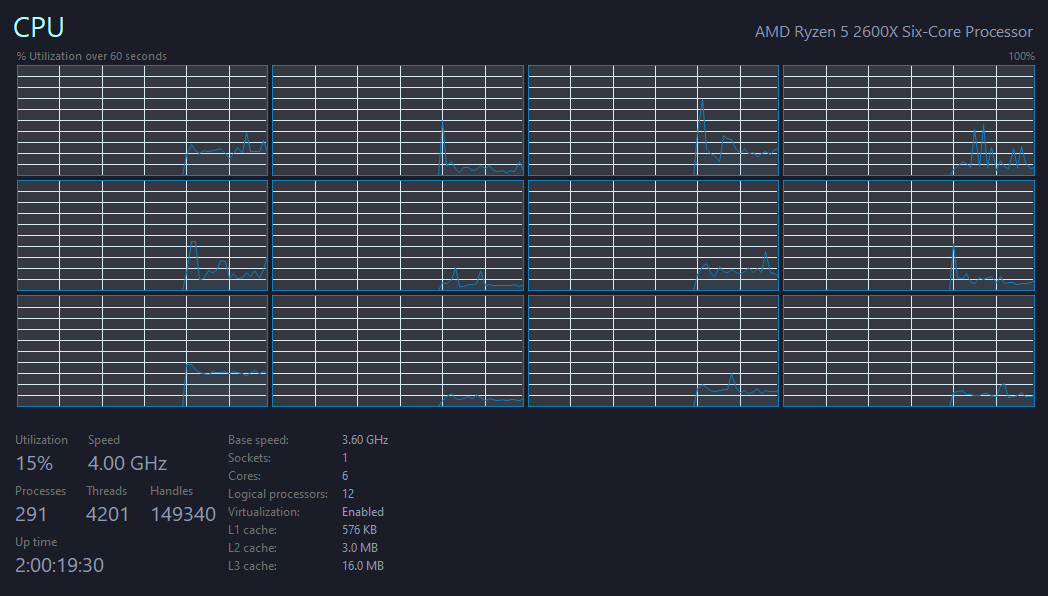Click the L2 cache value 3.0 MB
Viewport: 1048px width, 596px height.
tap(360, 548)
